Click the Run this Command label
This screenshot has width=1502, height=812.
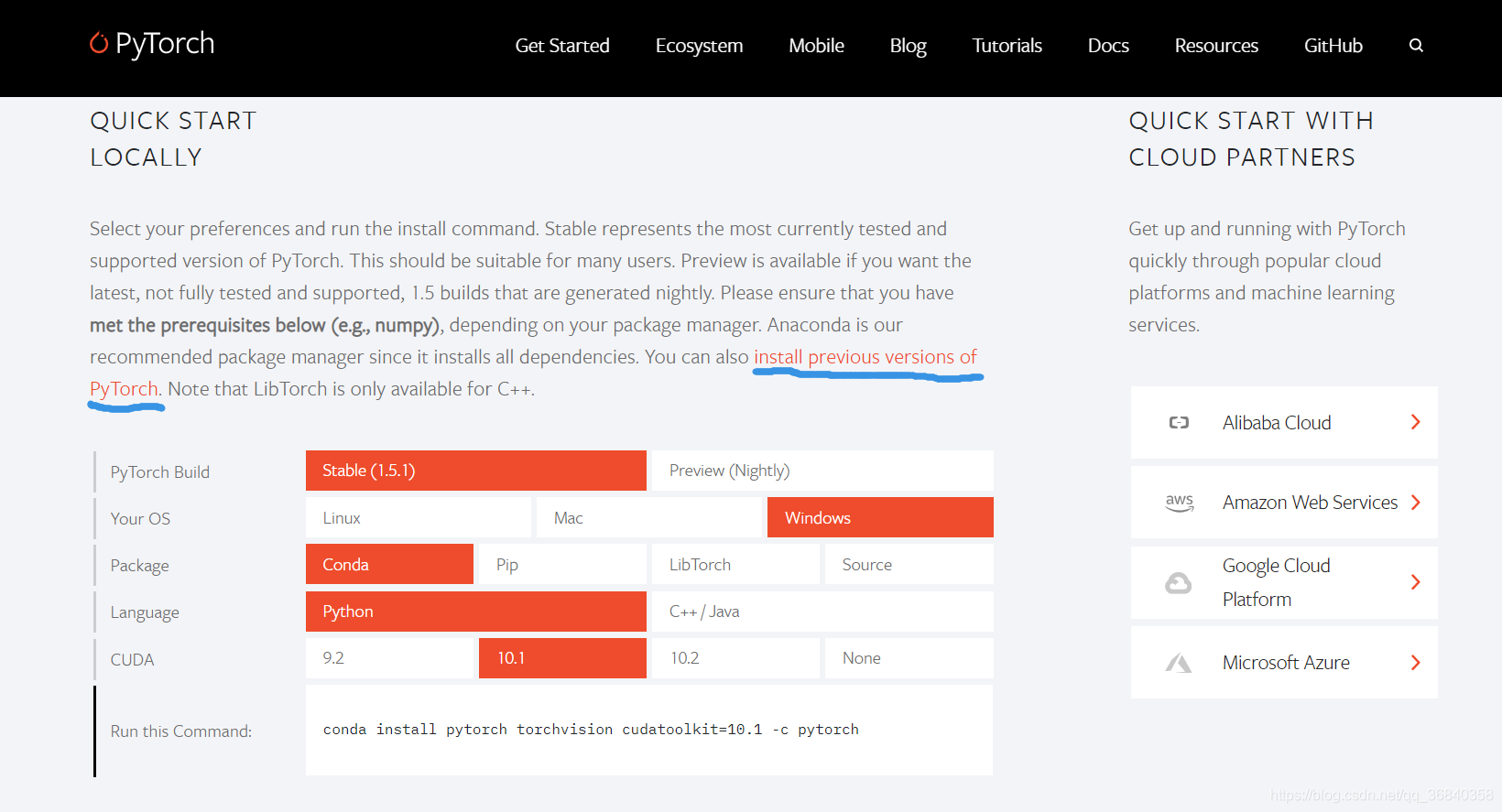(x=181, y=731)
